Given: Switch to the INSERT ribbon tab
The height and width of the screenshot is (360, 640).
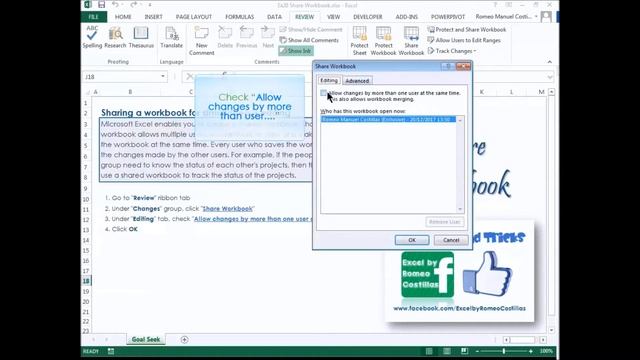Looking at the screenshot, I should 153,17.
